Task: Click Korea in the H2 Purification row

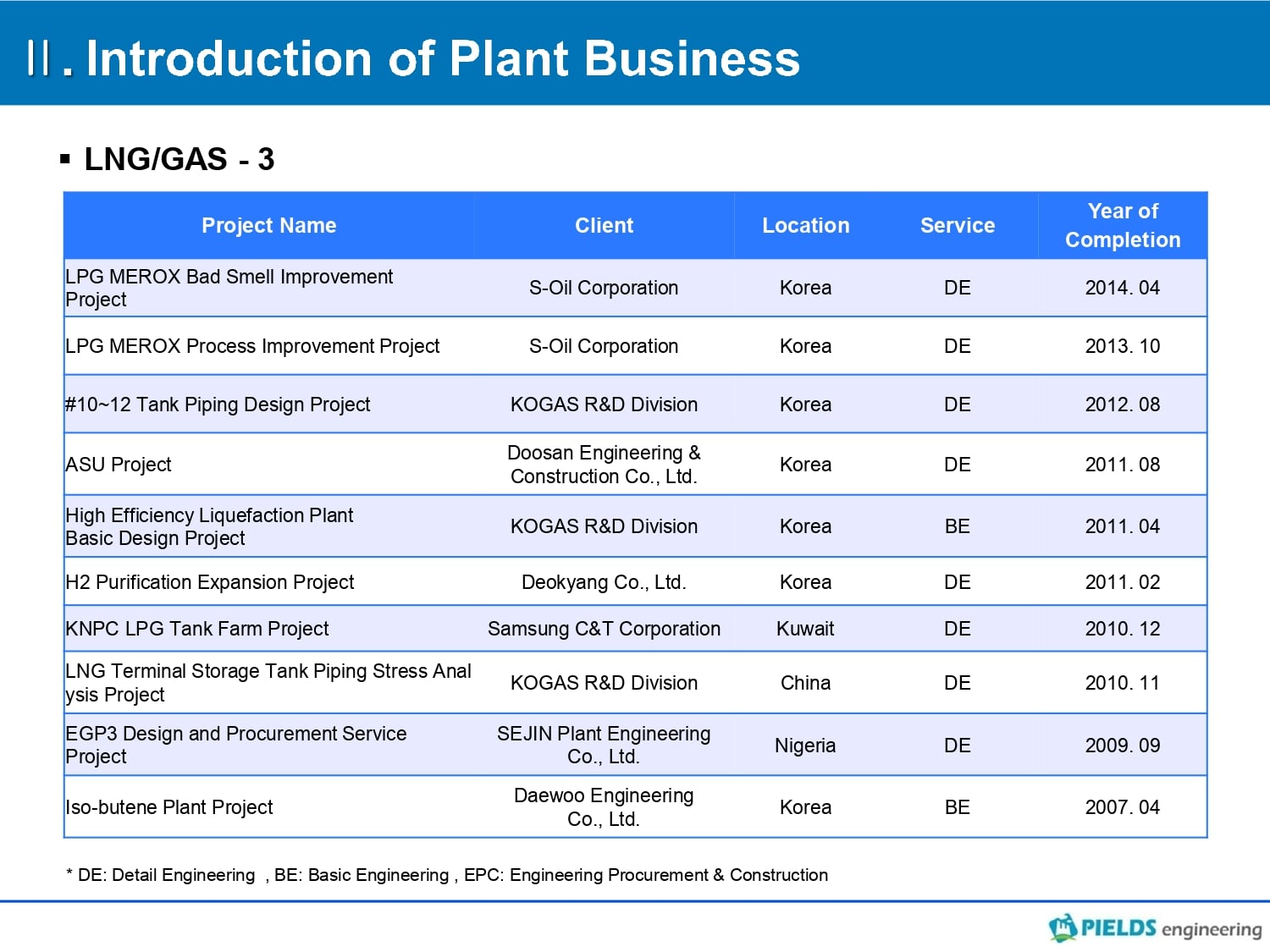Action: [805, 582]
